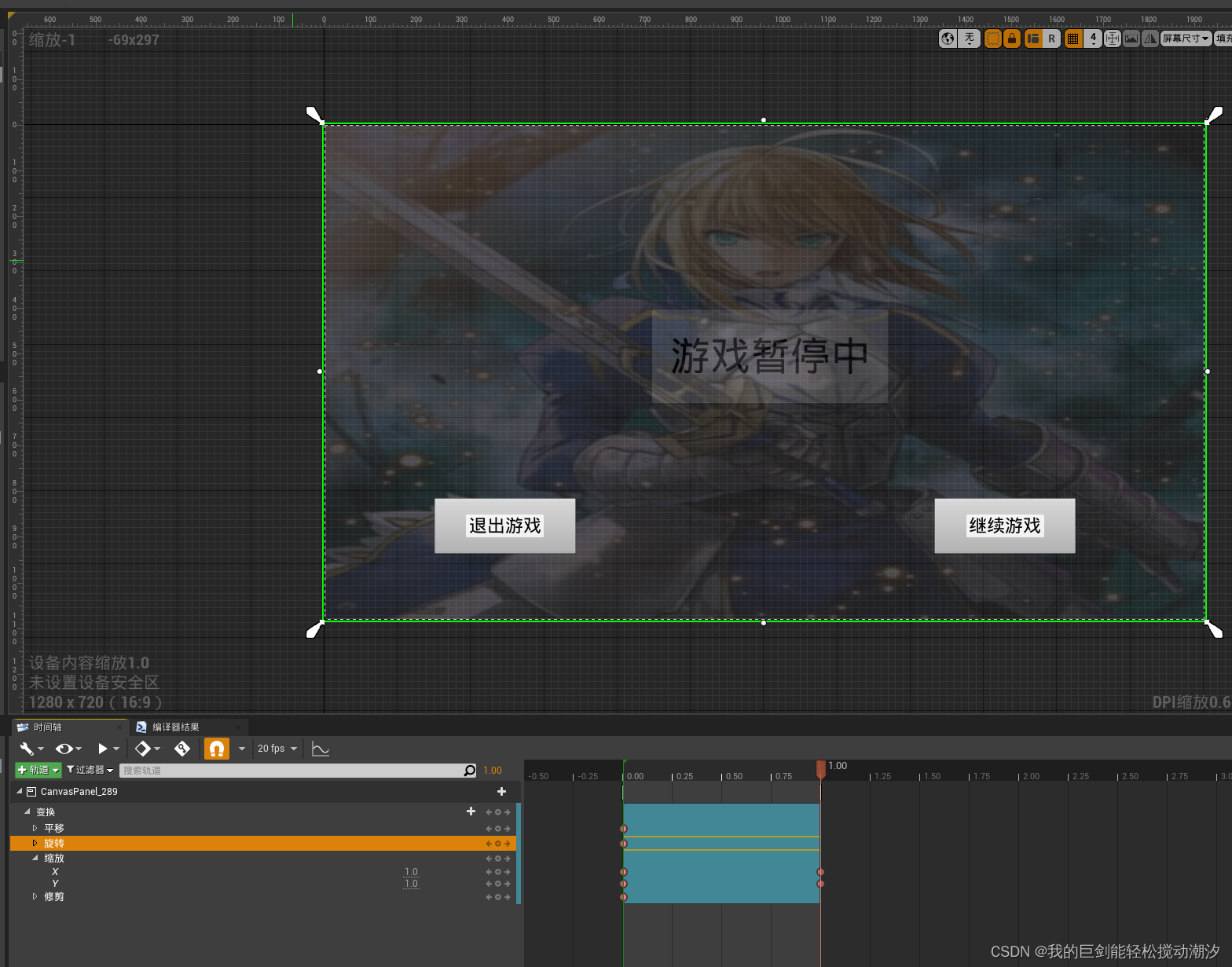Click the scale Y value 1.0 field

[x=411, y=884]
